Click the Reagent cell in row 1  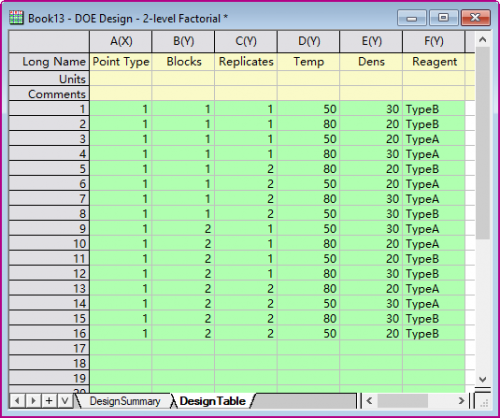point(434,109)
